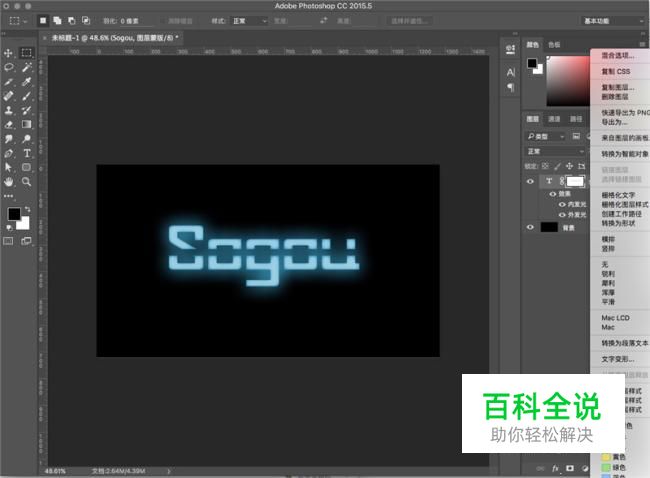Select the Healing Brush bandage tool
This screenshot has height=478, width=650.
coord(8,96)
